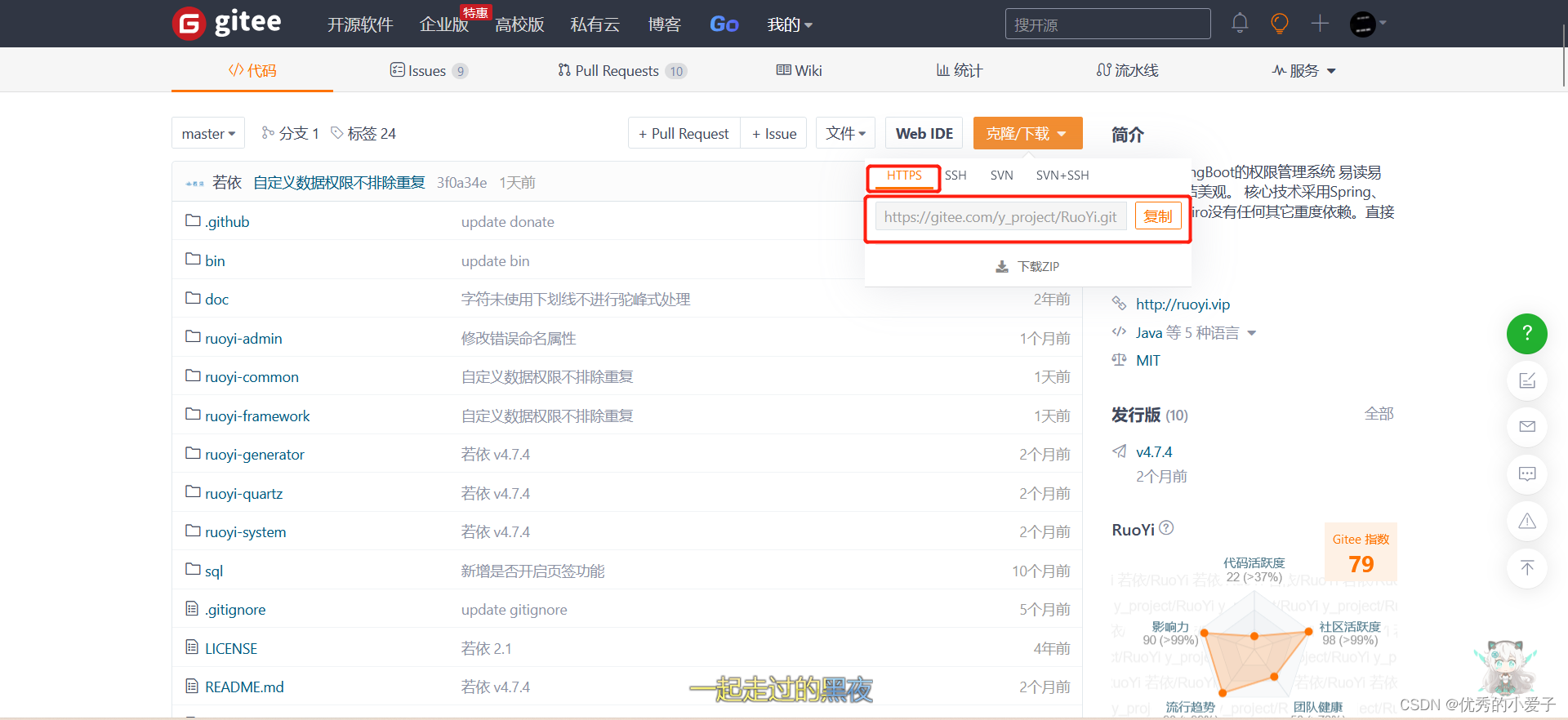Viewport: 1568px width, 720px height.
Task: Open the 企业版 menu item
Action: click(x=444, y=24)
